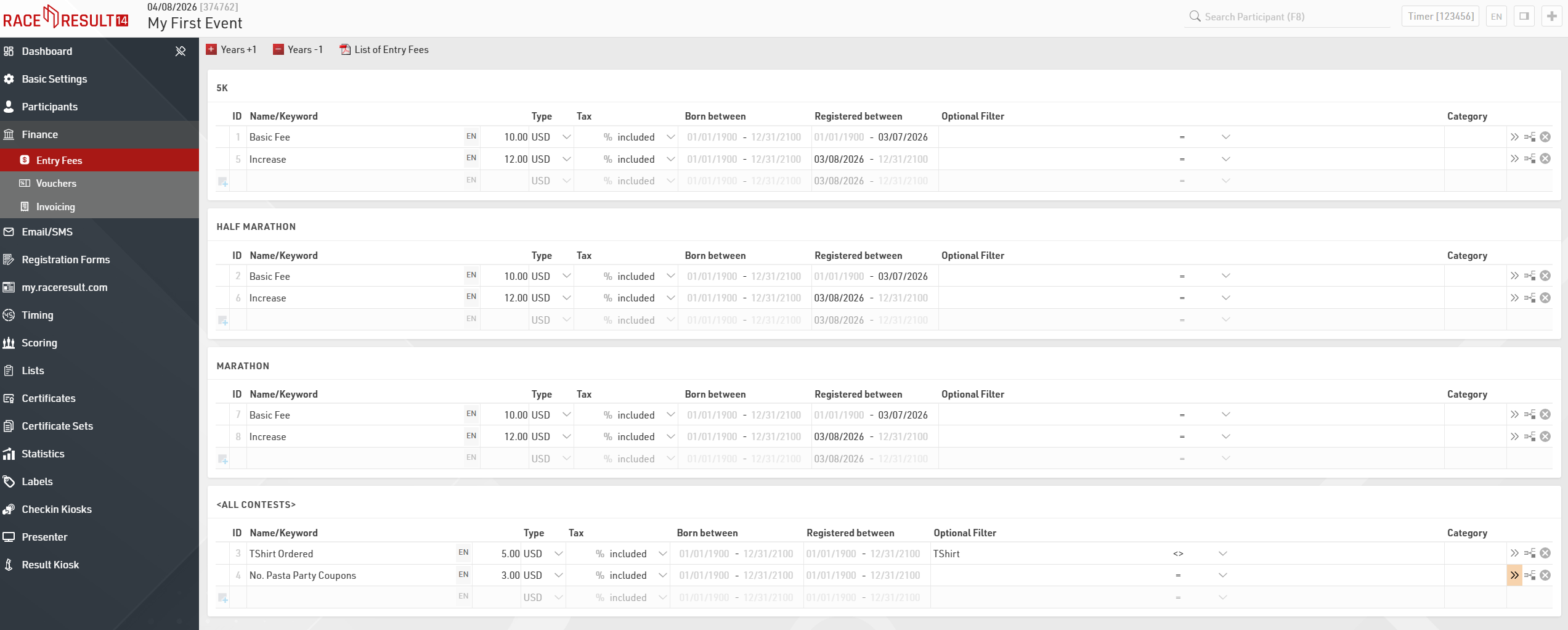1568x630 pixels.
Task: Open filter operator dropdown on TShirt Ordered row
Action: 1222,554
